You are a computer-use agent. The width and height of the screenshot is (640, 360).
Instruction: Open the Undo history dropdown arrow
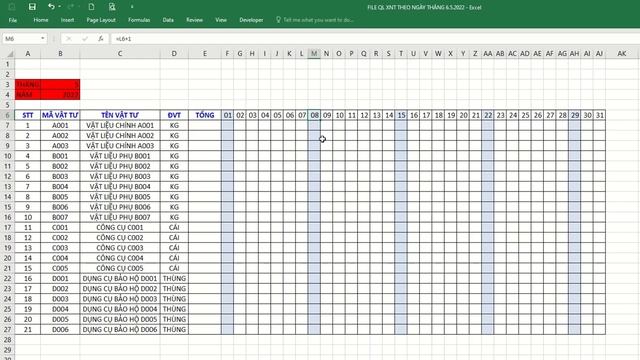pyautogui.click(x=60, y=7)
